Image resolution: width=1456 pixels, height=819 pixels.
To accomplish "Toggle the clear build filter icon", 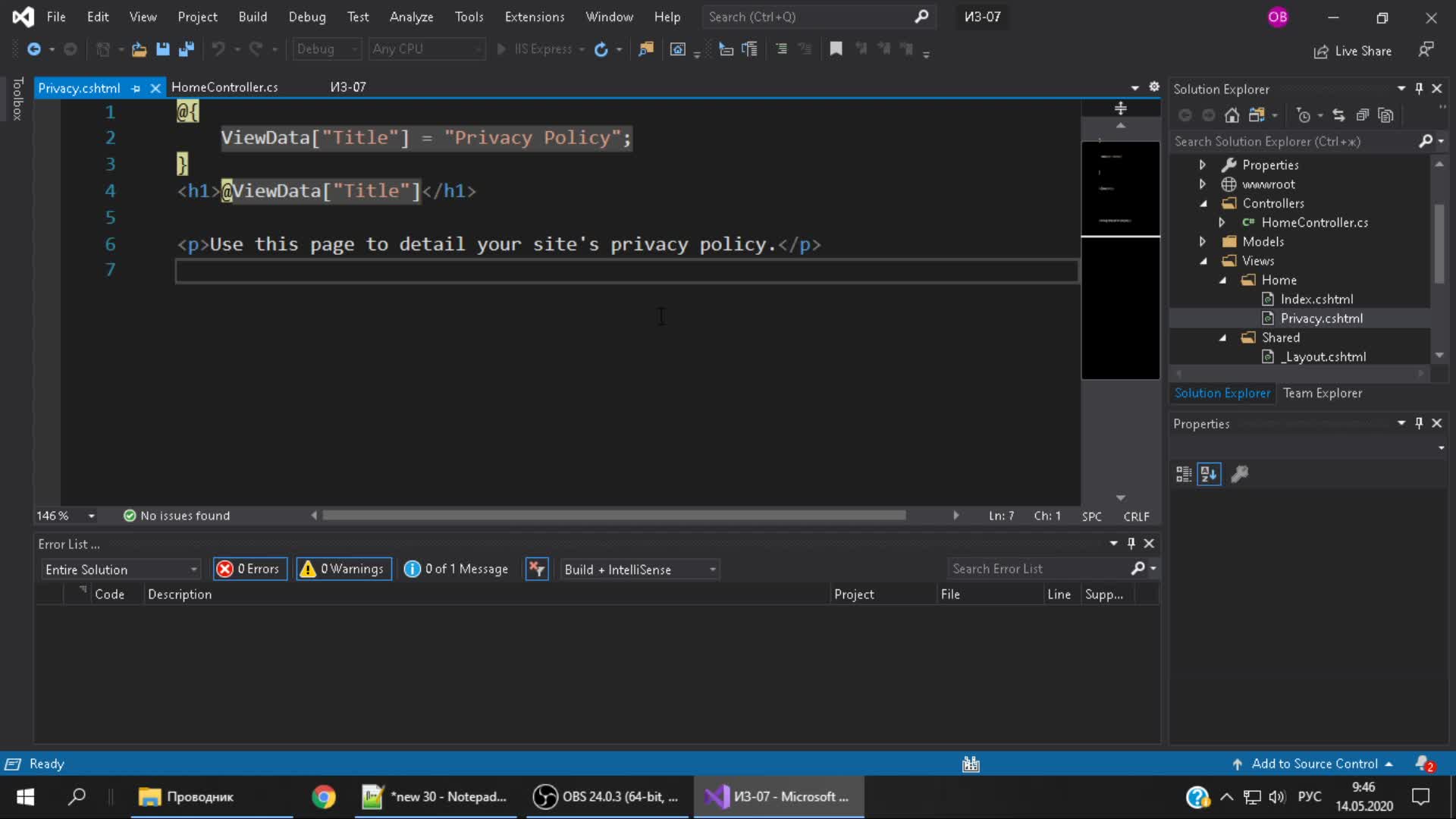I will pos(537,570).
